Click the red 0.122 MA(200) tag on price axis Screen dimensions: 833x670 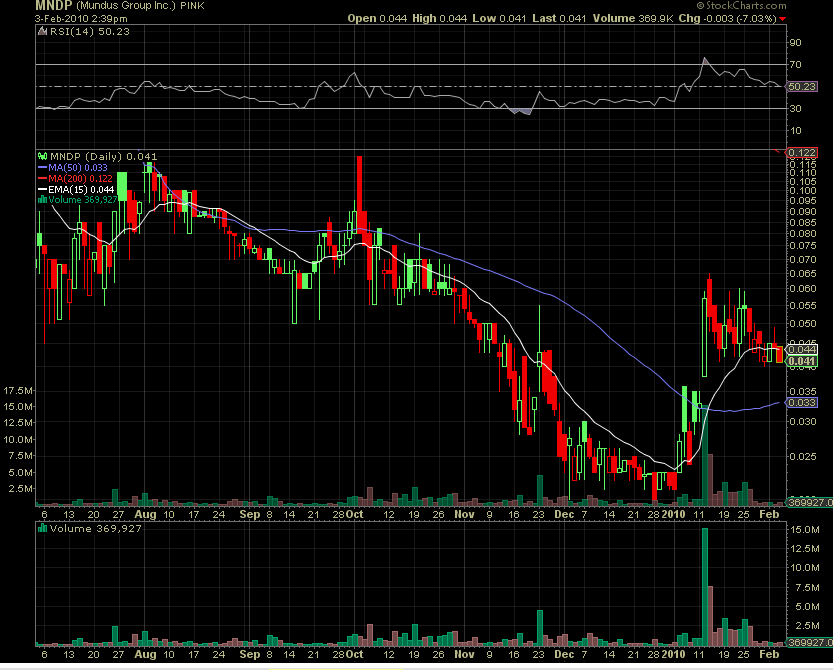pos(802,152)
